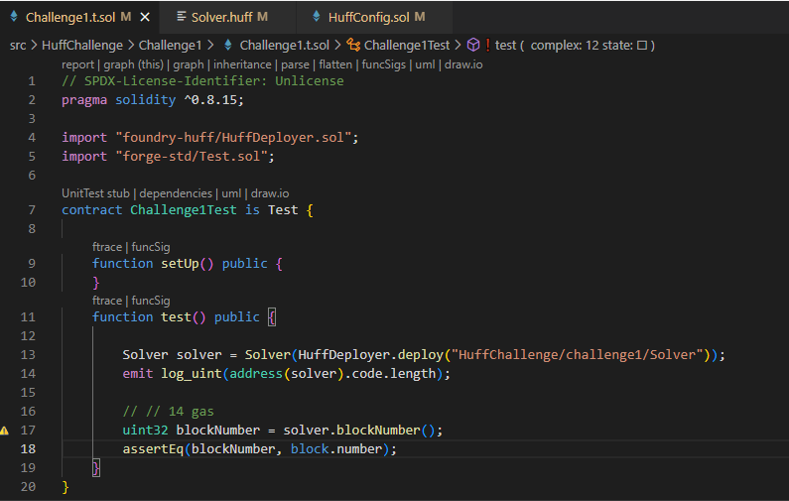This screenshot has width=789, height=501.
Task: Click the Solidity file icon on Challenge1.t.sol tab
Action: click(x=14, y=17)
